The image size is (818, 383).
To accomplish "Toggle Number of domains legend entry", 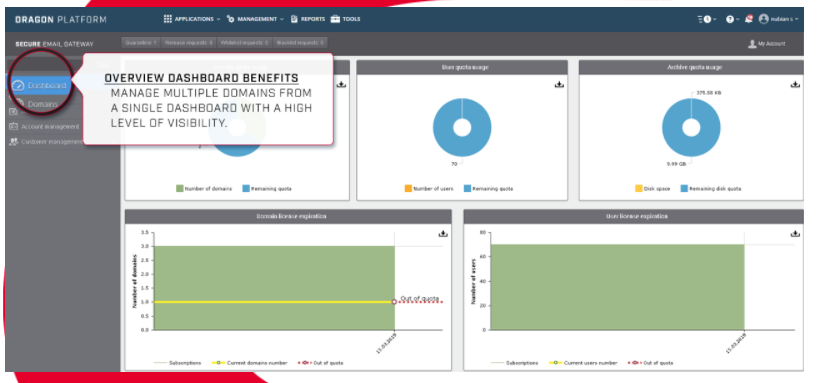I will click(204, 188).
